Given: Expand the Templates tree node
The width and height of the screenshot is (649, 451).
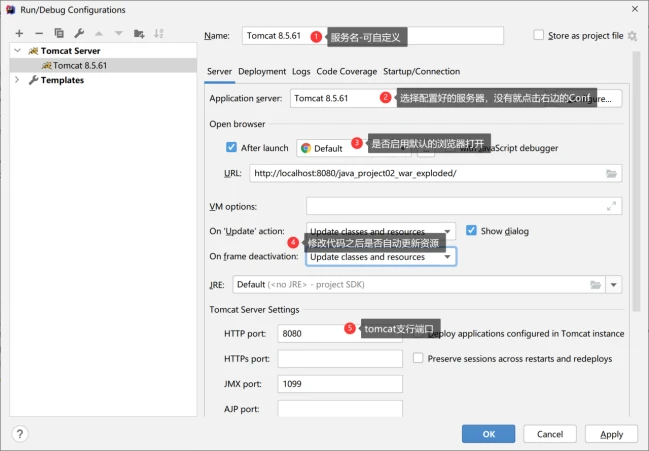Looking at the screenshot, I should (17, 79).
